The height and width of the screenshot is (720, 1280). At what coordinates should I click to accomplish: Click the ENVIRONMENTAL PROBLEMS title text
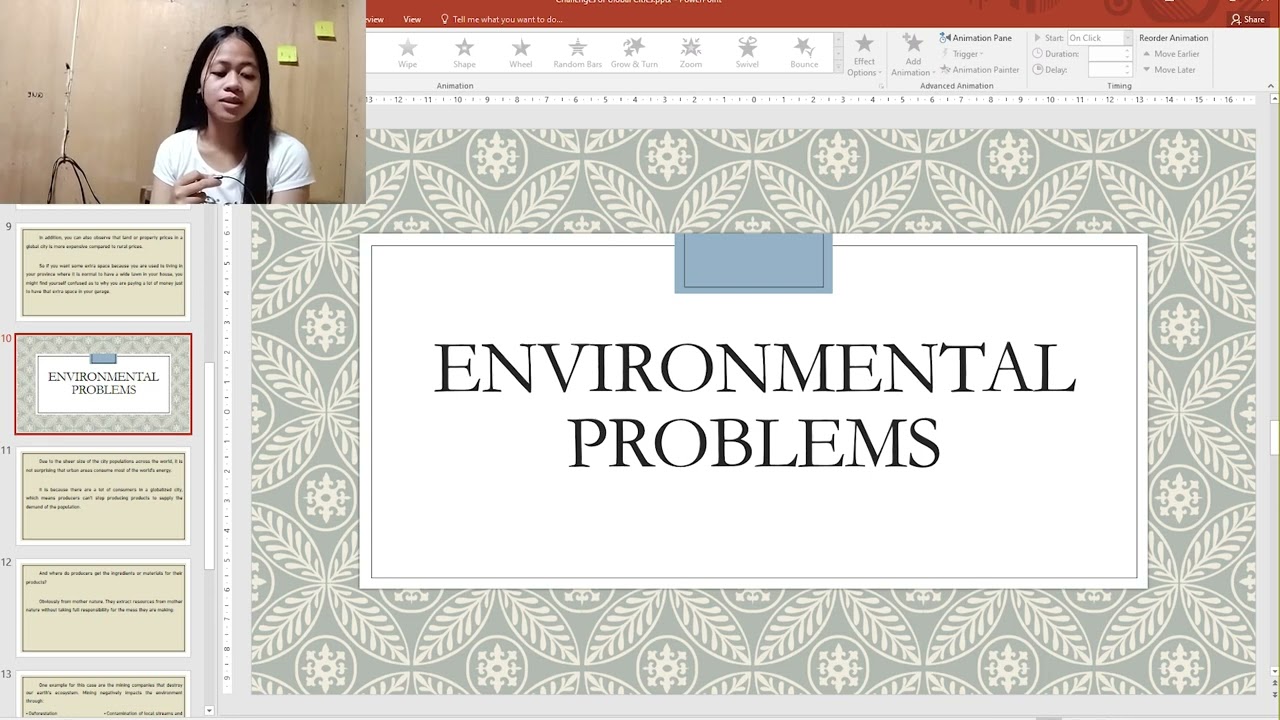pos(754,405)
